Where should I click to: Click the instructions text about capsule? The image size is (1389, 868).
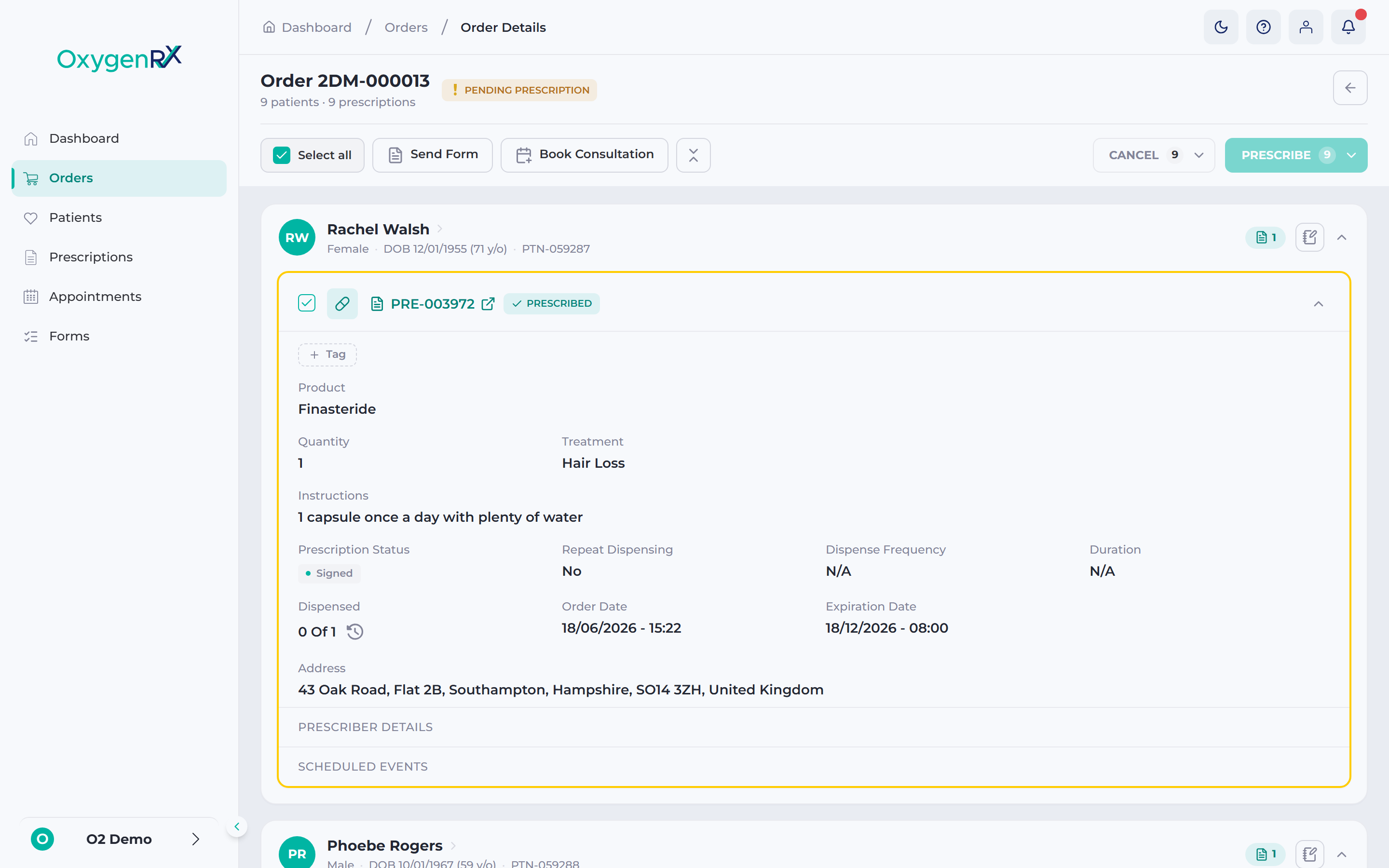(x=440, y=516)
